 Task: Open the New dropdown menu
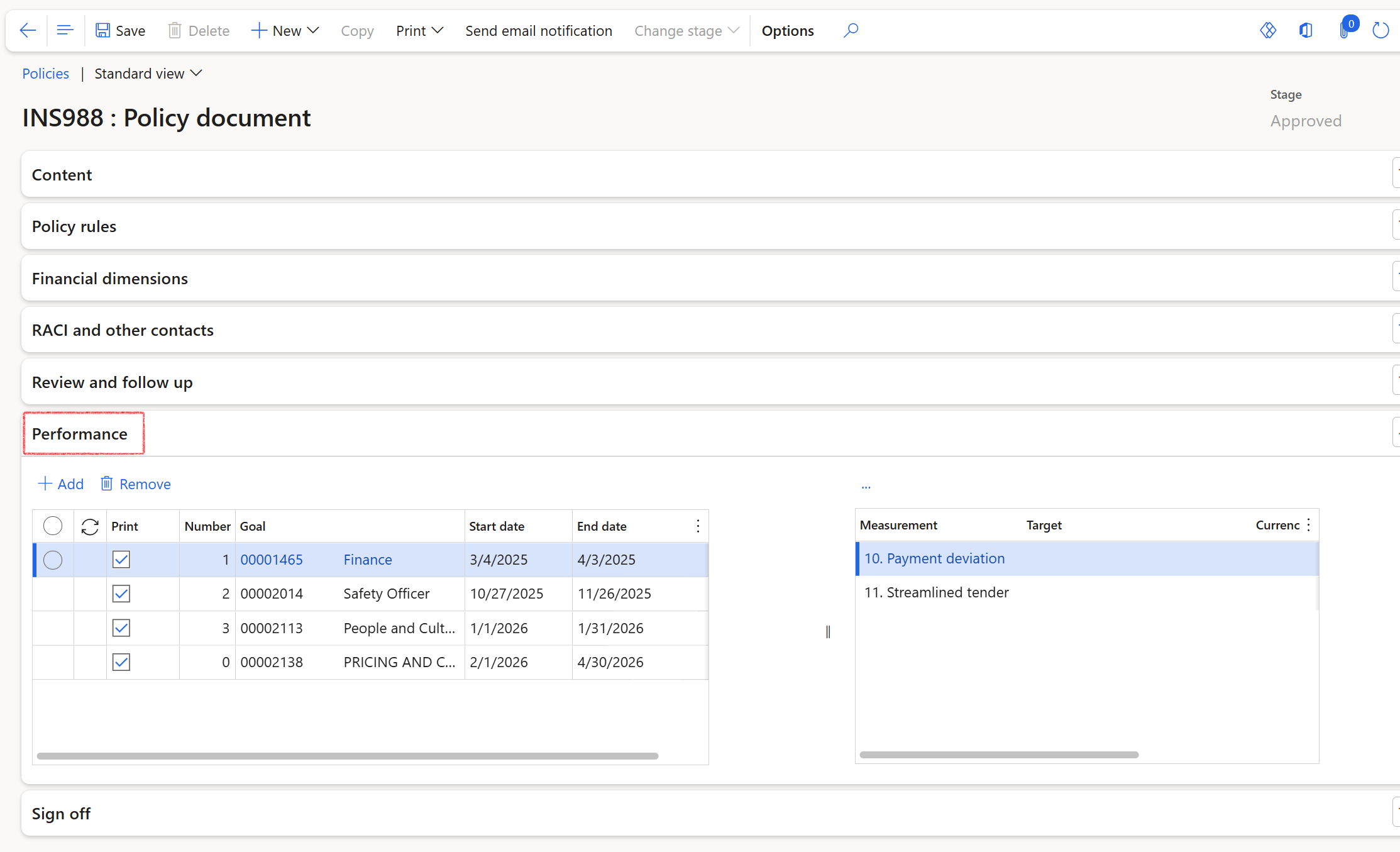point(285,30)
